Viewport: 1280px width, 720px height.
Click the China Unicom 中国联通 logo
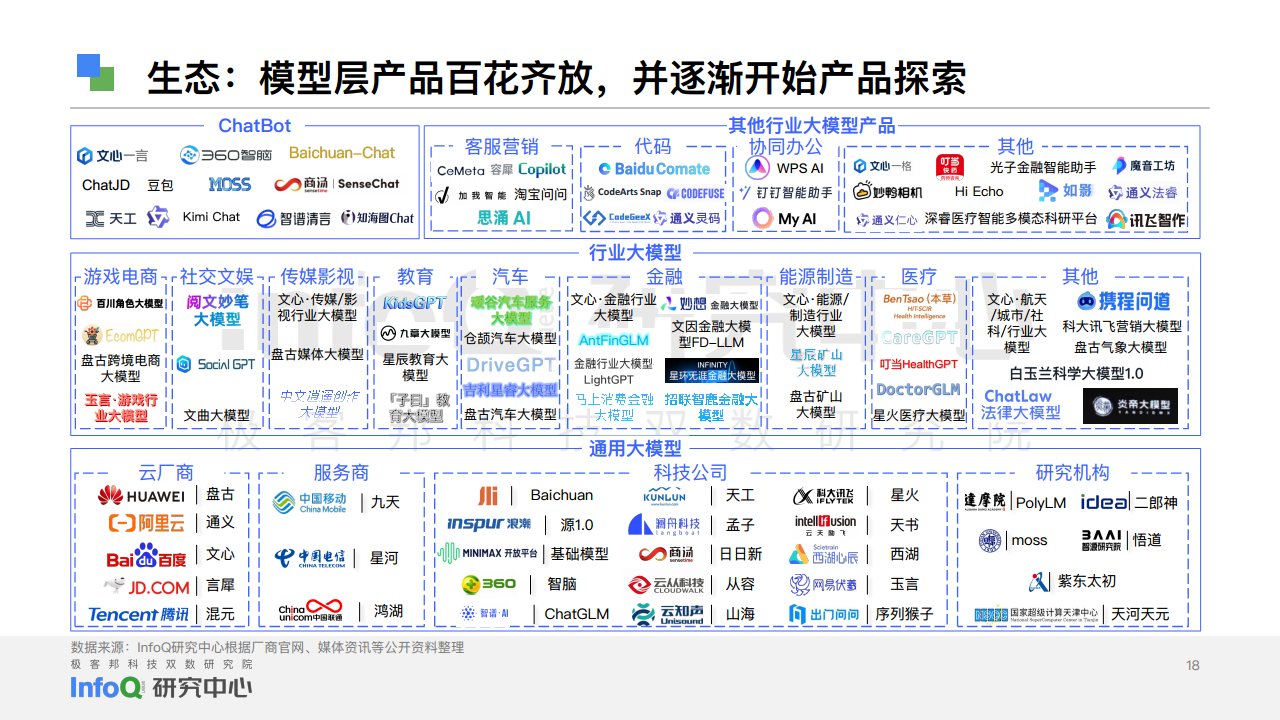pyautogui.click(x=310, y=609)
